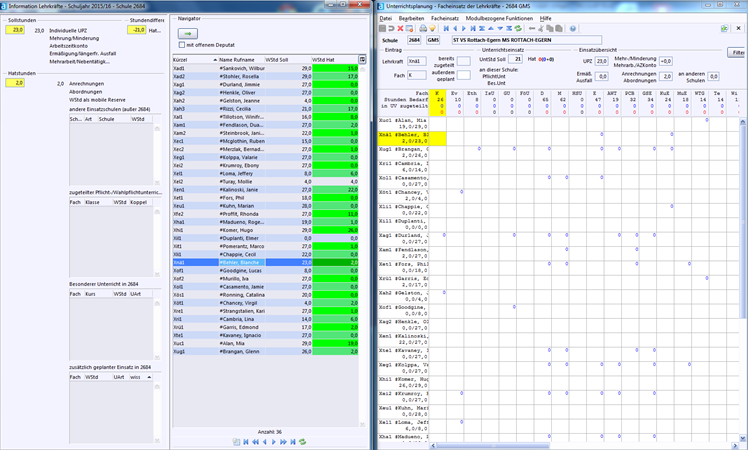This screenshot has width=749, height=450.
Task: Click the UntStd Soll field showing 21
Action: pos(515,59)
